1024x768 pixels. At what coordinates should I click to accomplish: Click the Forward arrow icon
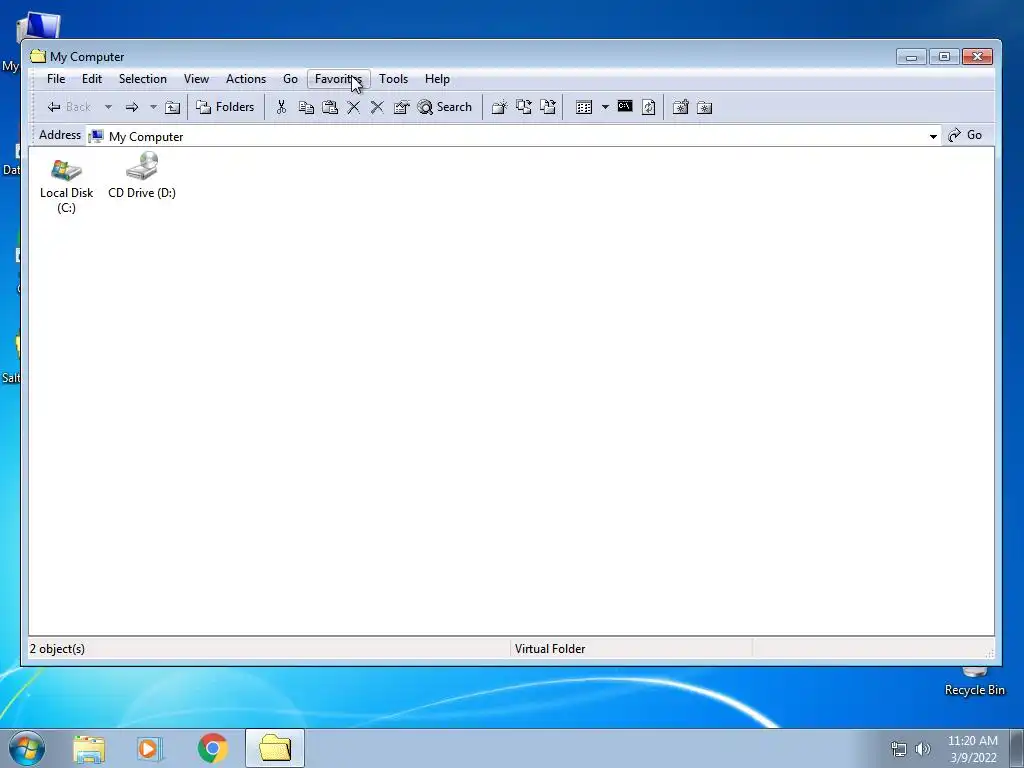(x=132, y=107)
